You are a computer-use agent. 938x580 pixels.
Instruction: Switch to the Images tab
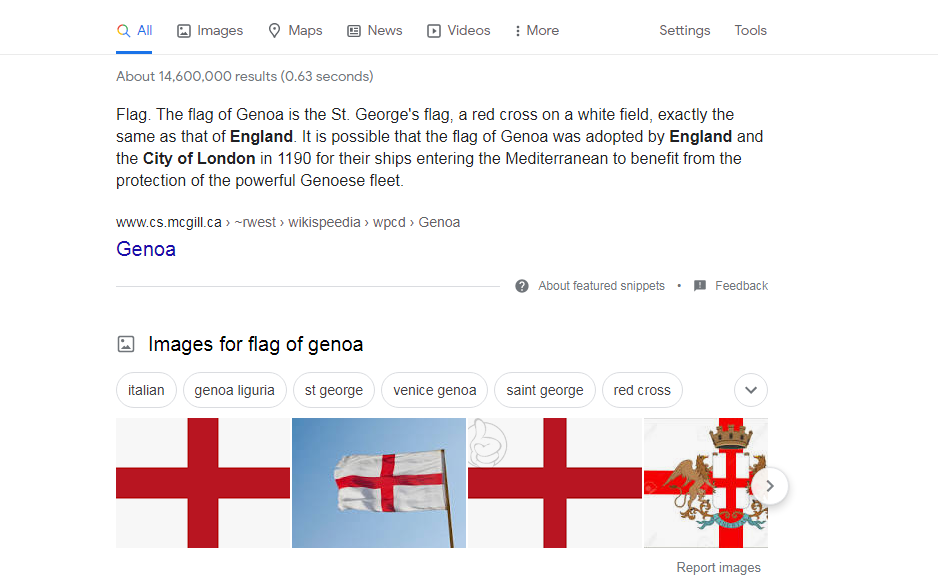pos(210,30)
